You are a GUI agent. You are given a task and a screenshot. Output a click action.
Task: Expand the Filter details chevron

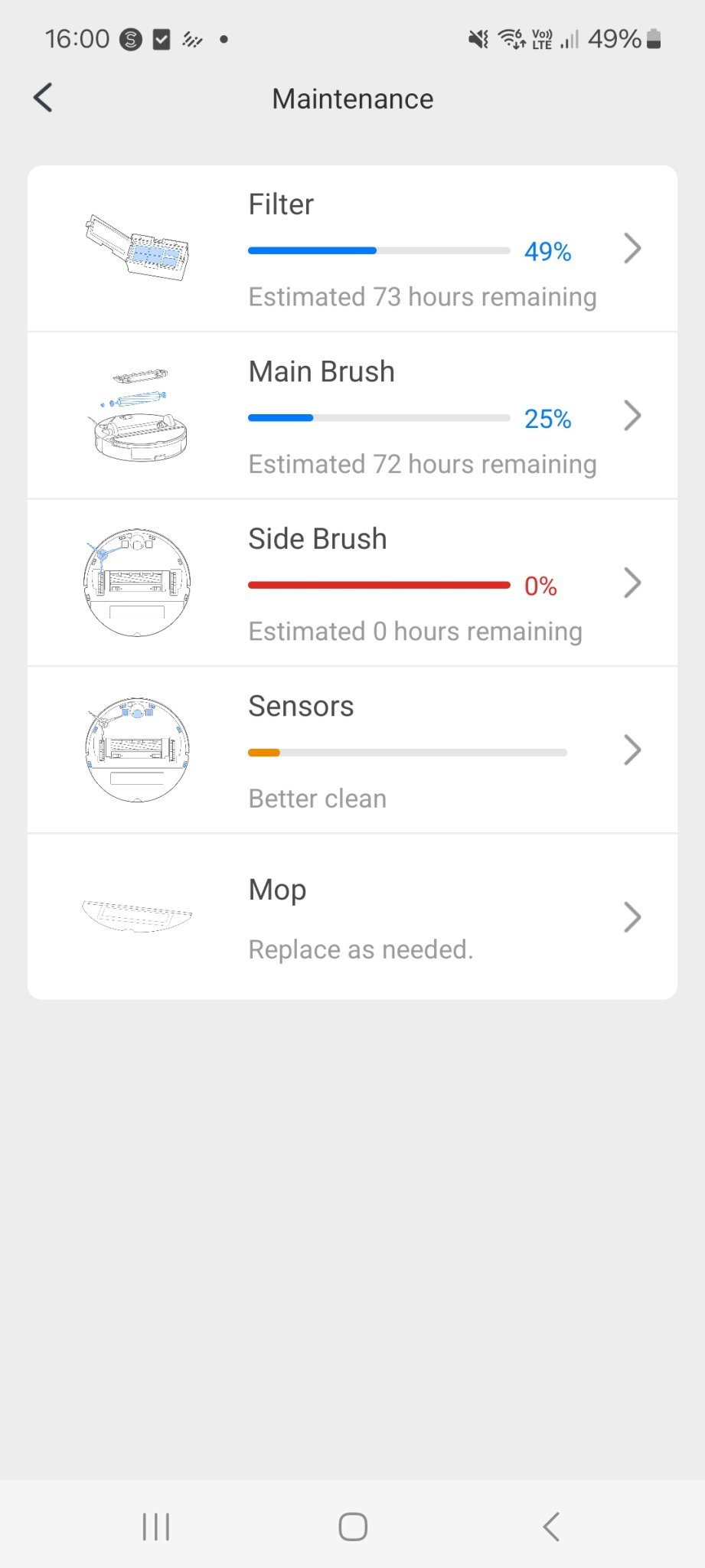632,248
